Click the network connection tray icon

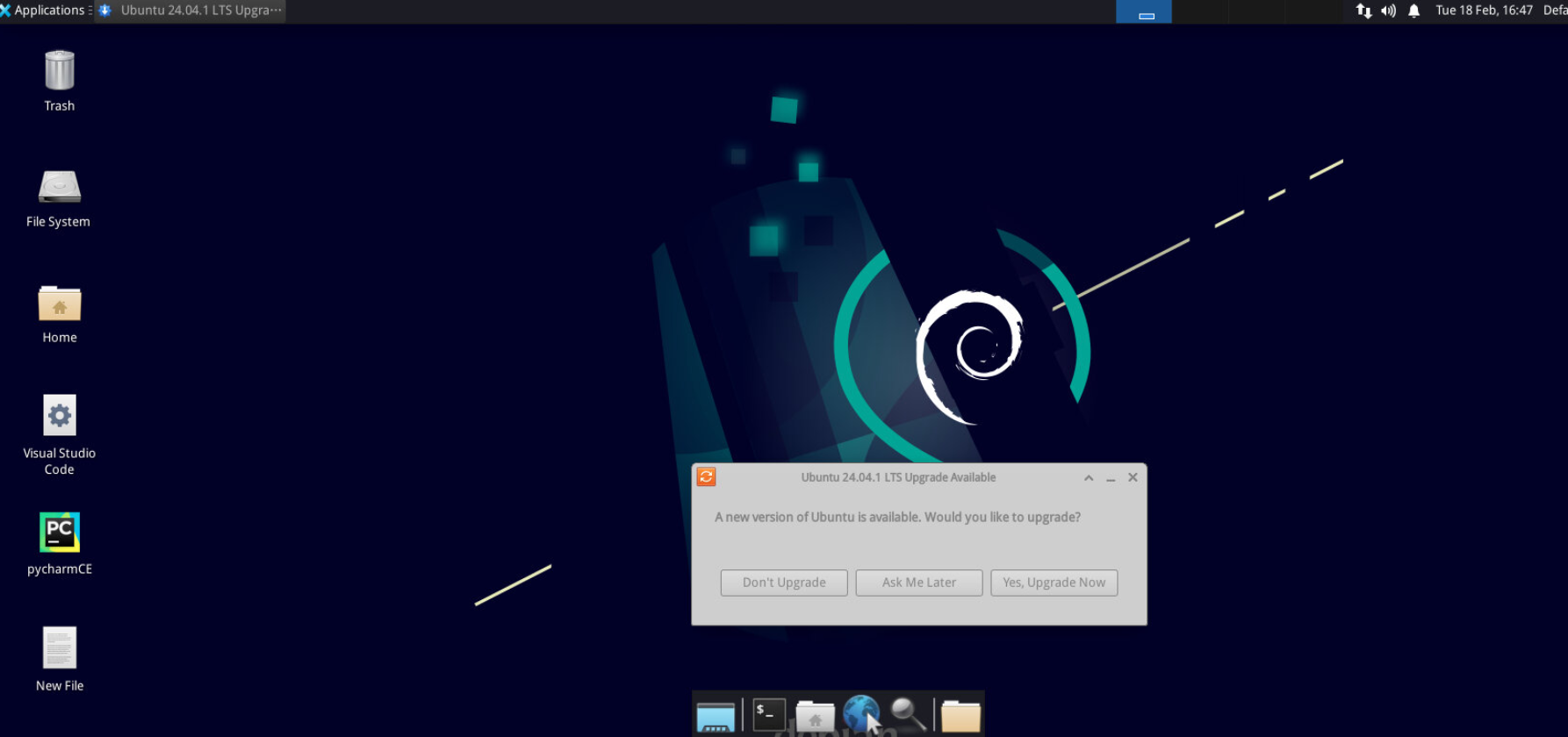coord(1363,11)
